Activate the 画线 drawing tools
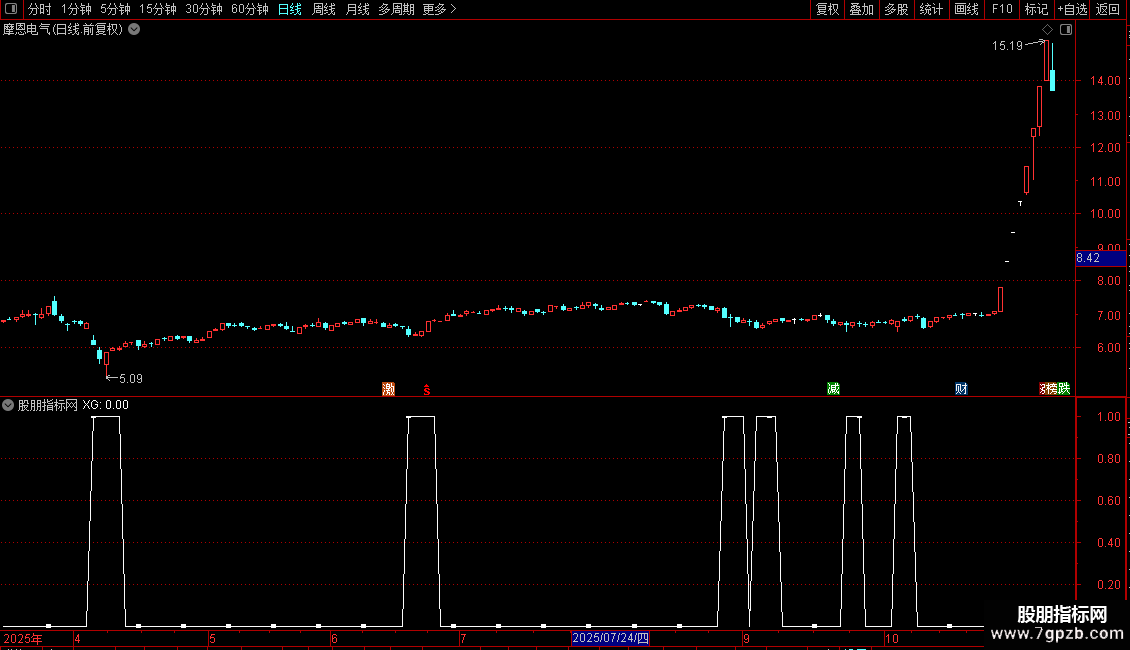Screen dimensions: 1130x650 (x=966, y=9)
